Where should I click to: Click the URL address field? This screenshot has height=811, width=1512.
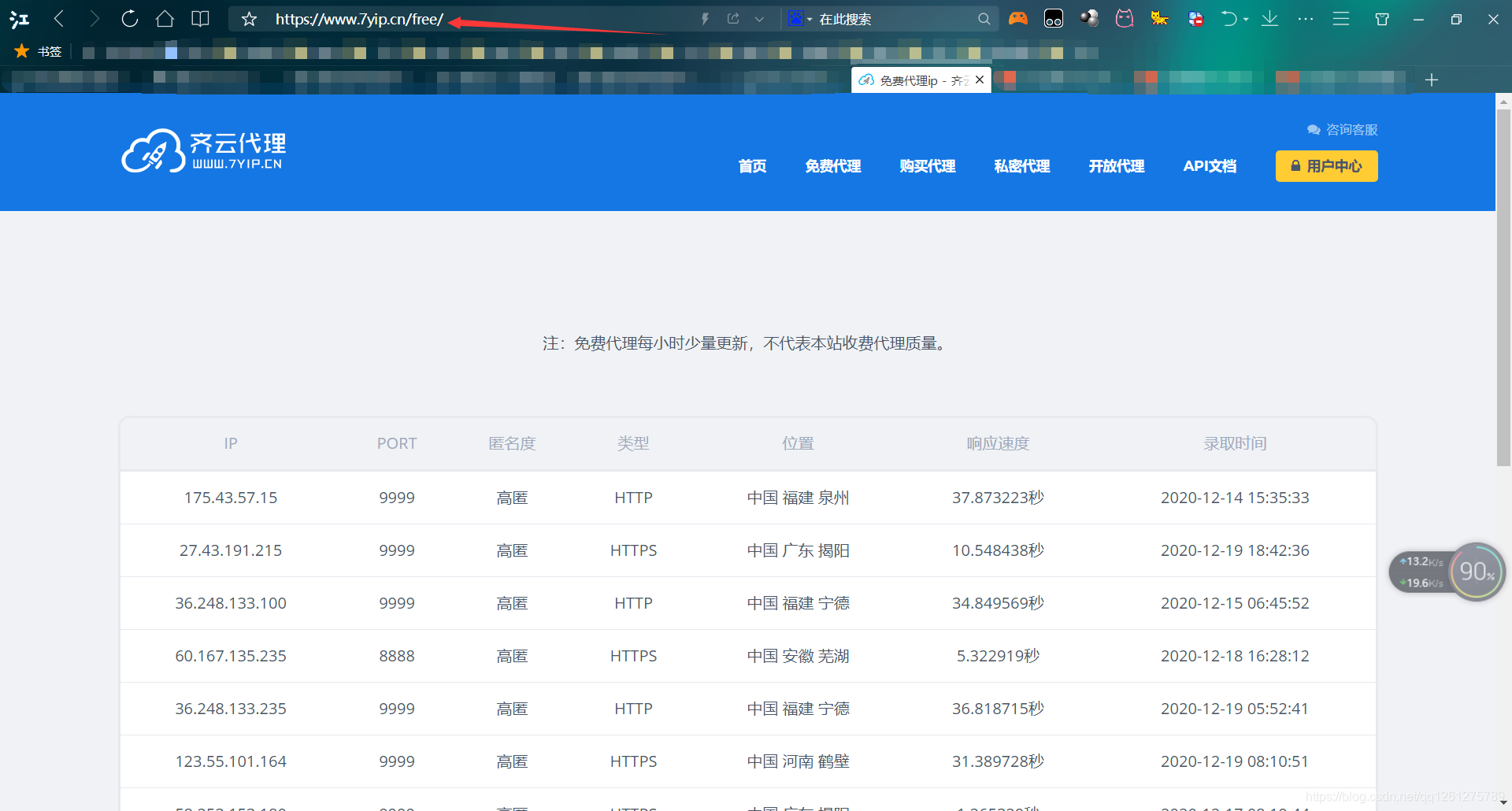(x=472, y=19)
